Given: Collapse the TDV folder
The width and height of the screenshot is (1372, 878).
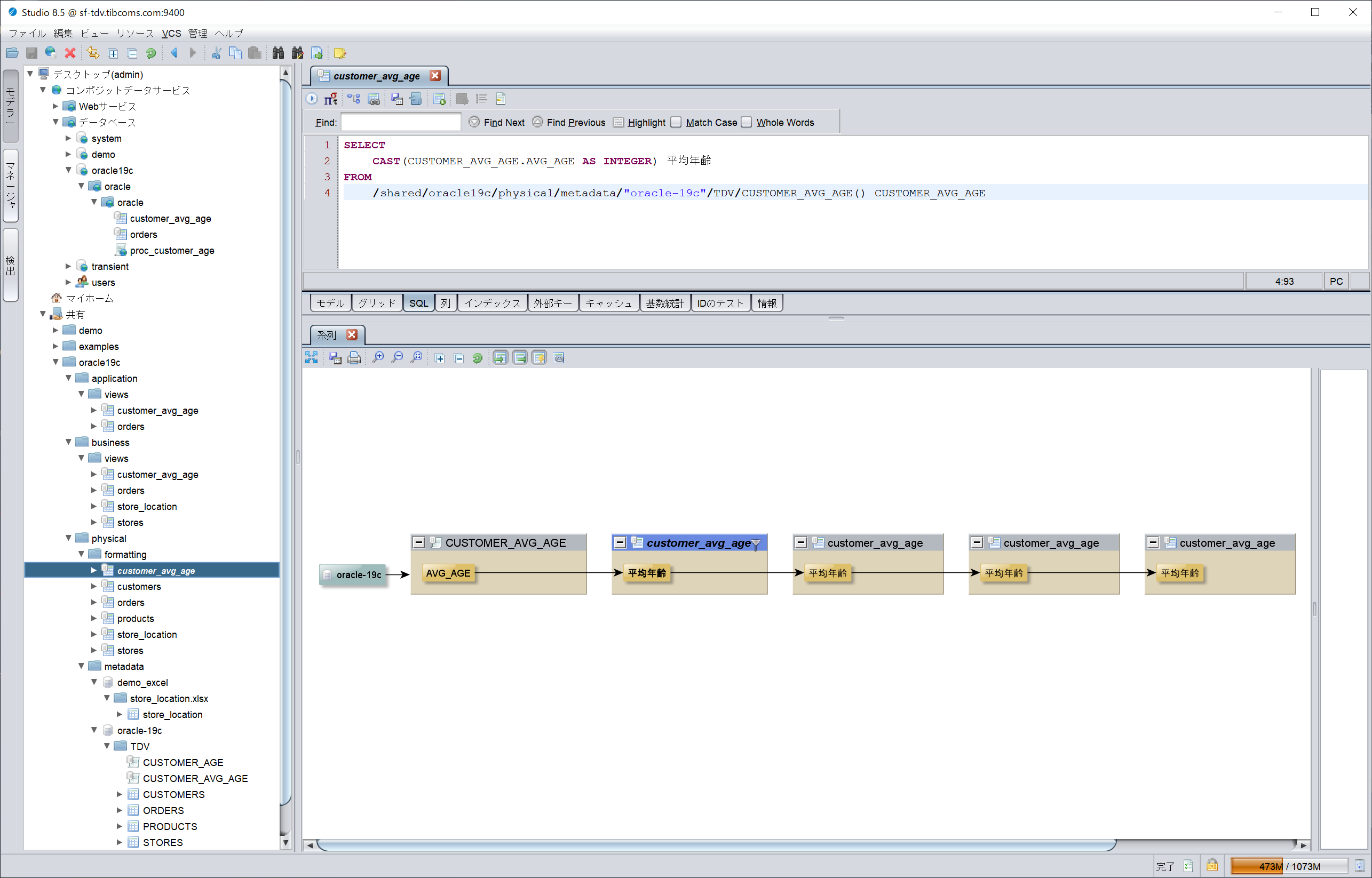Looking at the screenshot, I should pyautogui.click(x=107, y=746).
